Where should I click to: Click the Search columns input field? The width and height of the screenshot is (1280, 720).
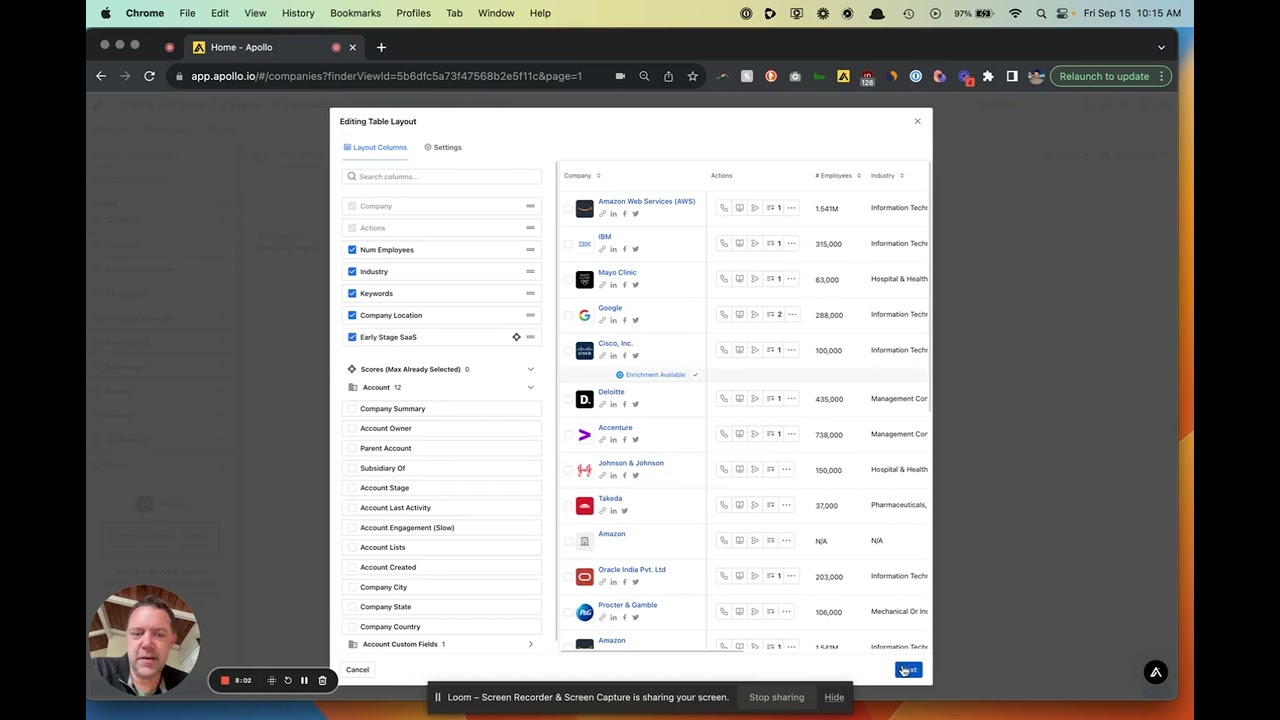tap(442, 176)
